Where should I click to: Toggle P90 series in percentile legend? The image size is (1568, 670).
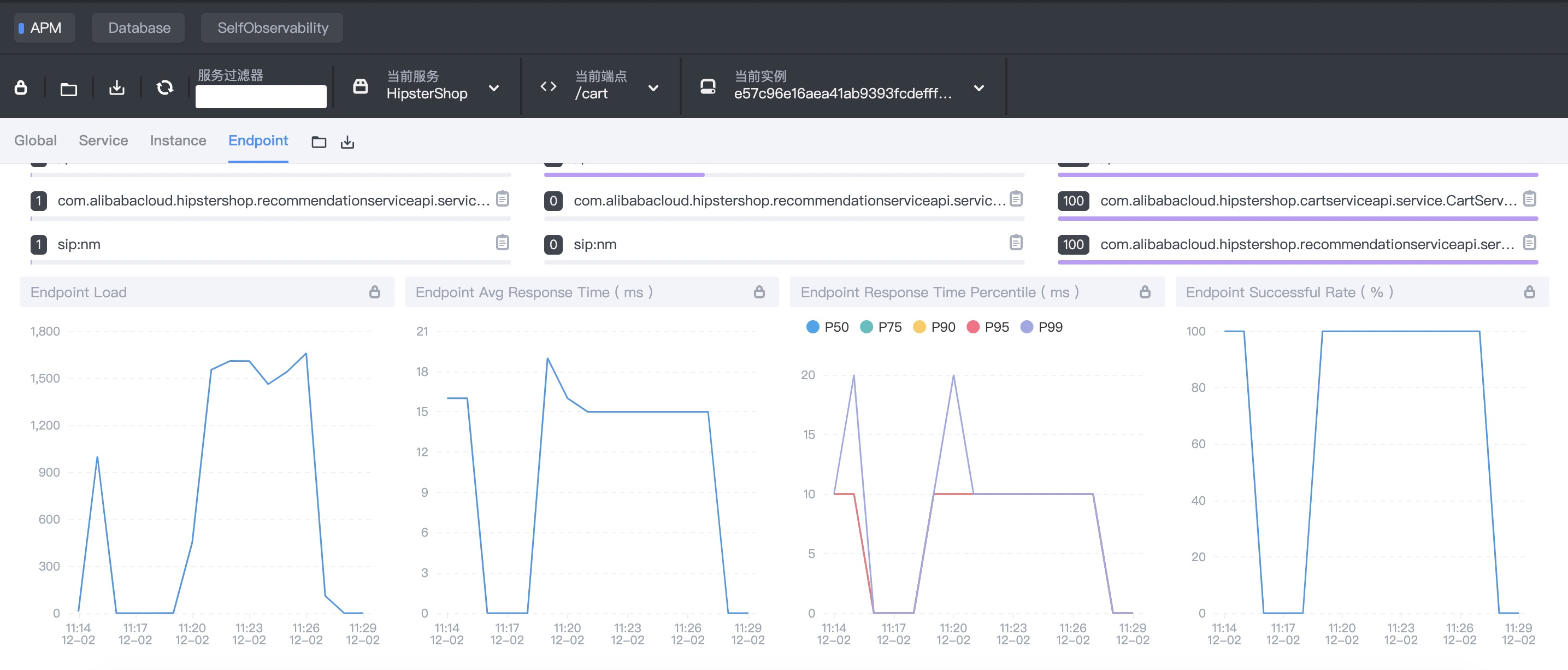coord(934,327)
